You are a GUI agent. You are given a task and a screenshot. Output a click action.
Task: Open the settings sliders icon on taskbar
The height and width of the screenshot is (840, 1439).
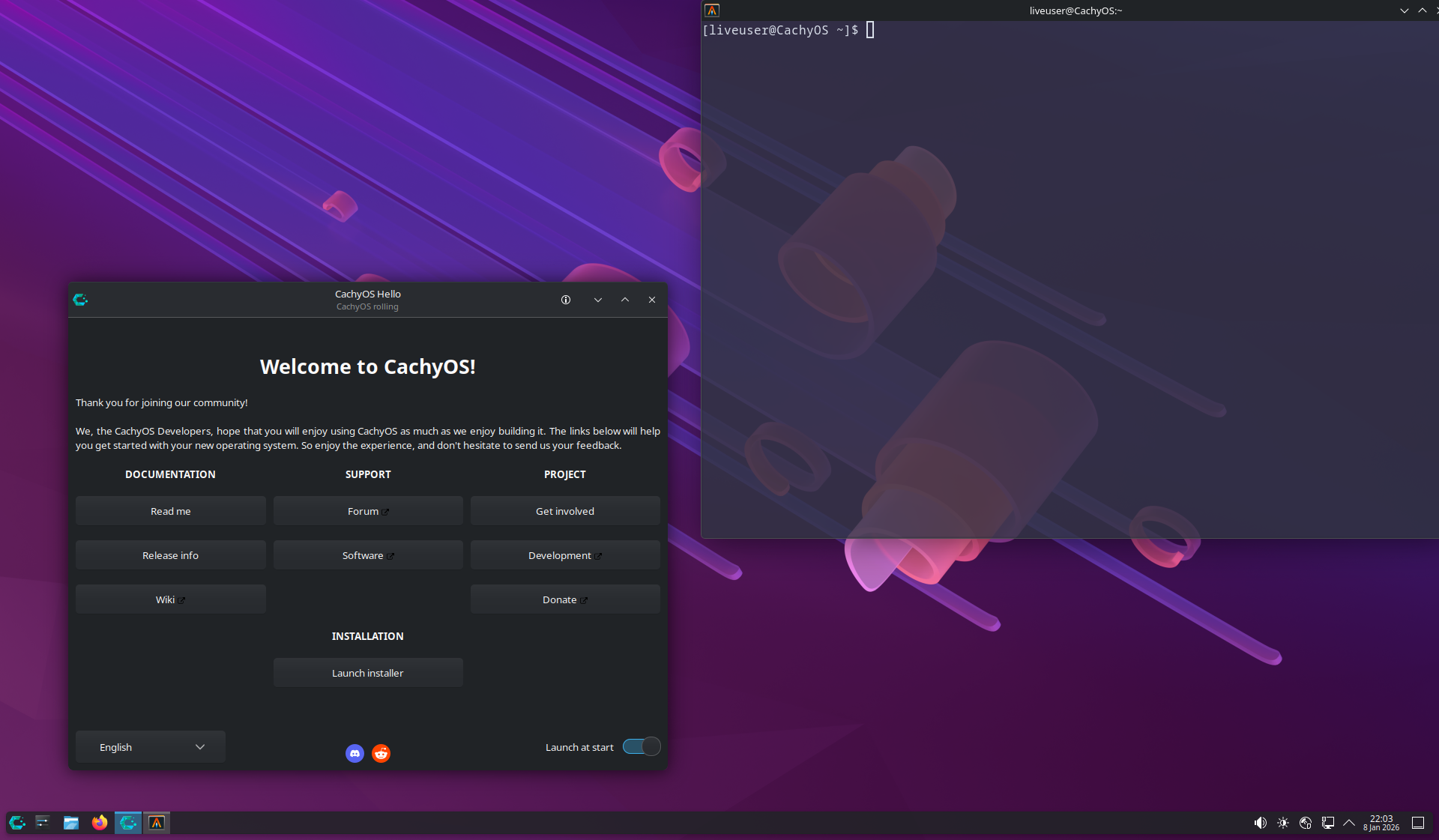[43, 822]
